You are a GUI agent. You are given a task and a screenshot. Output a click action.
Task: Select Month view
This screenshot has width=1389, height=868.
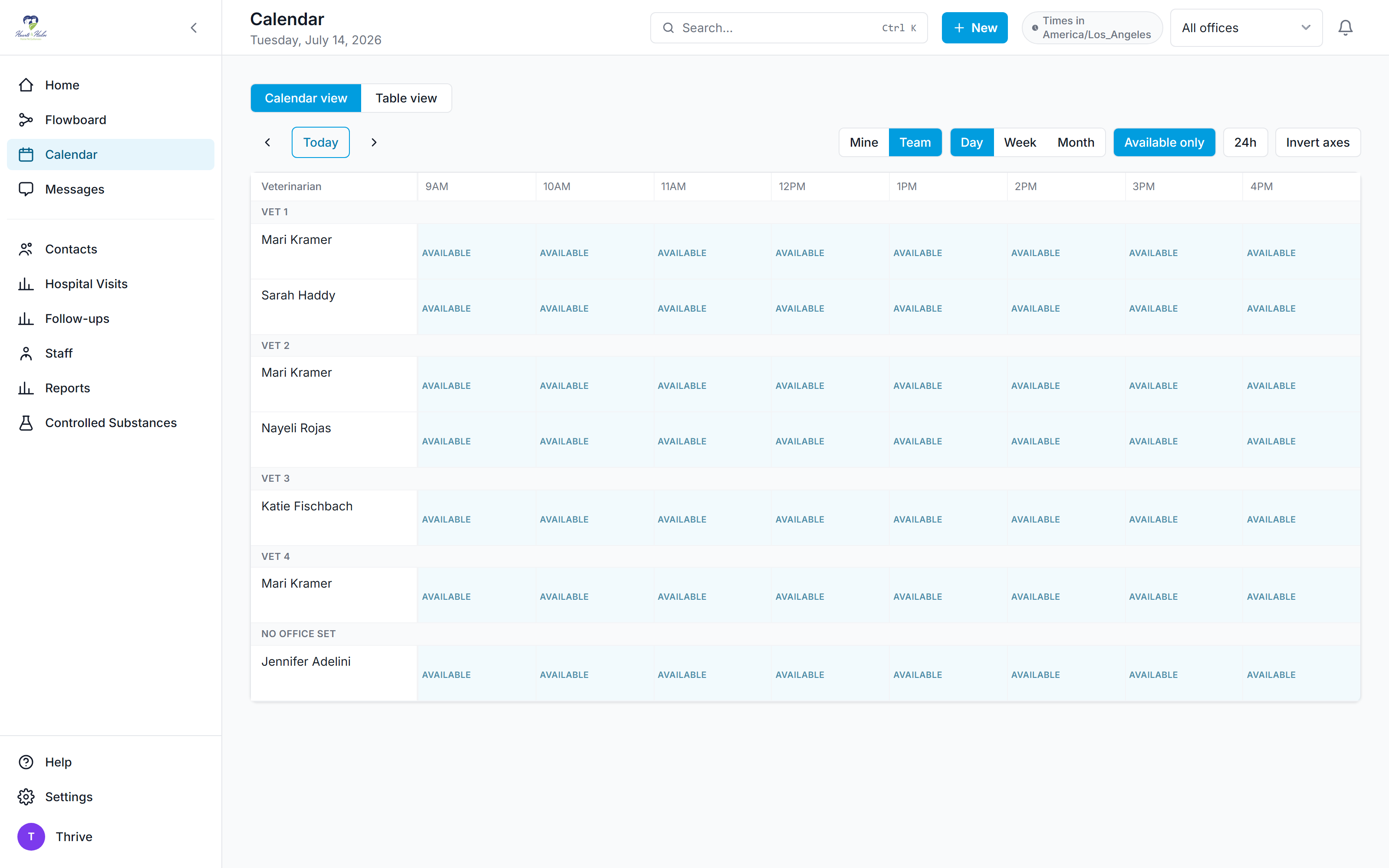coord(1076,142)
